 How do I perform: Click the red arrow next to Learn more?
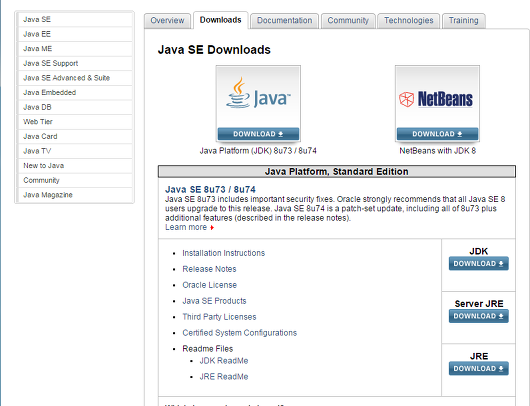(212, 228)
